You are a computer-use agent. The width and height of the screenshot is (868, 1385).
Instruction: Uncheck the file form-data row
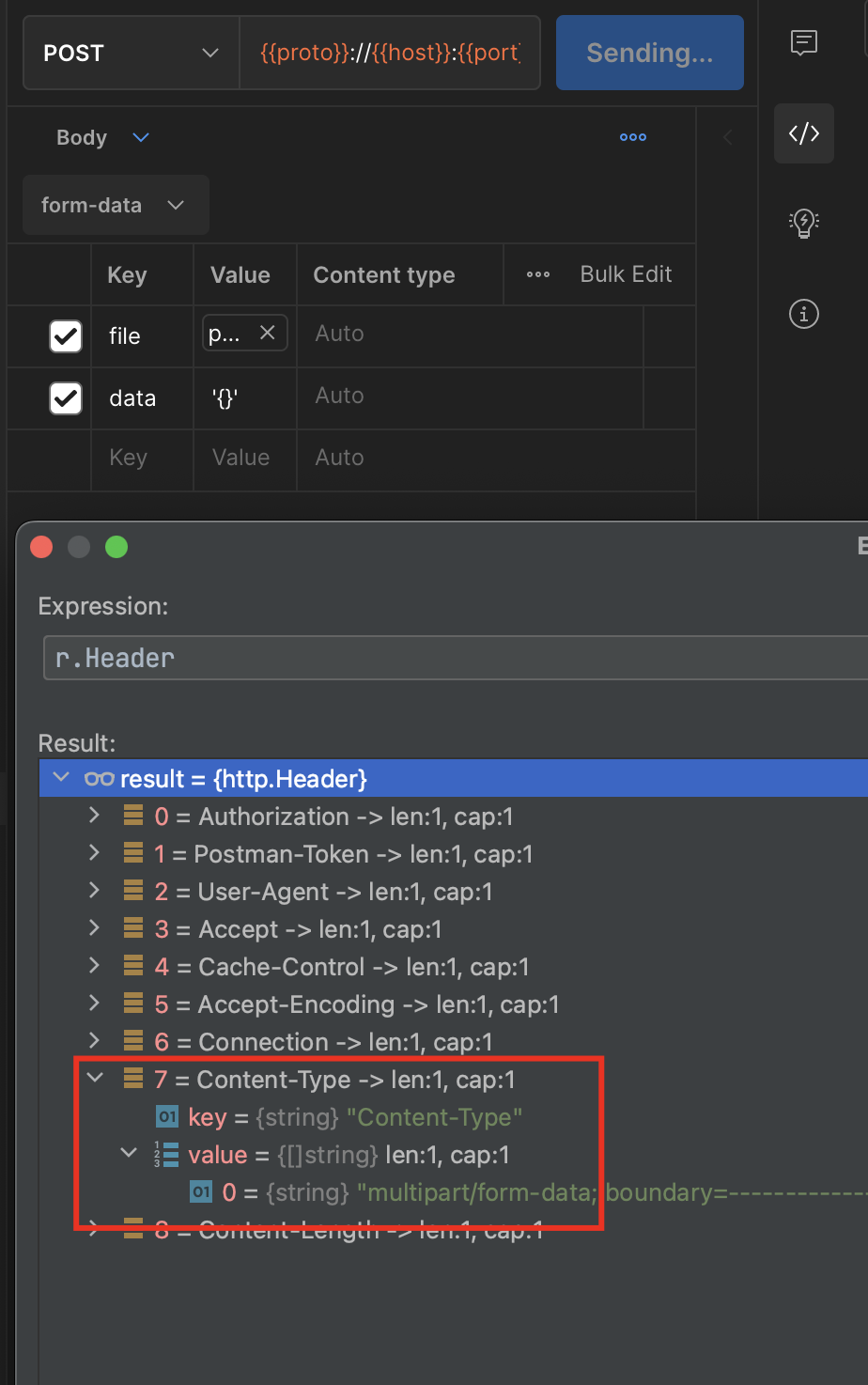[65, 335]
